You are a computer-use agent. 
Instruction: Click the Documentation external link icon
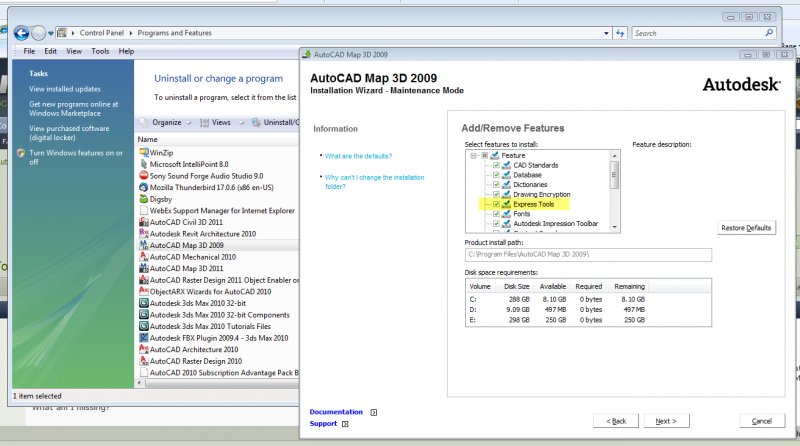coord(373,412)
